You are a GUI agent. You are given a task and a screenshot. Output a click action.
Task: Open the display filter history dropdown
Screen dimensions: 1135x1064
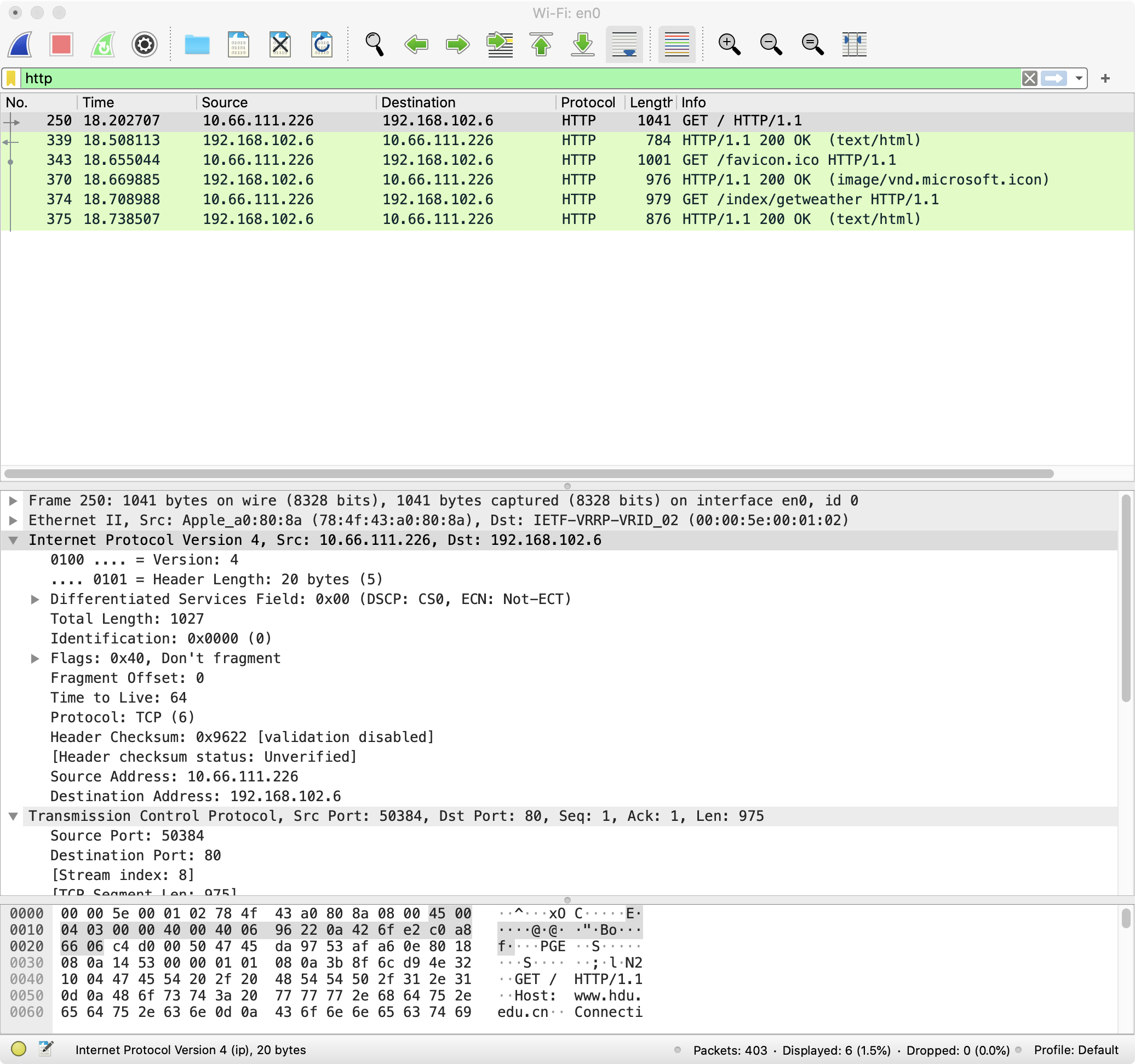pyautogui.click(x=1079, y=78)
